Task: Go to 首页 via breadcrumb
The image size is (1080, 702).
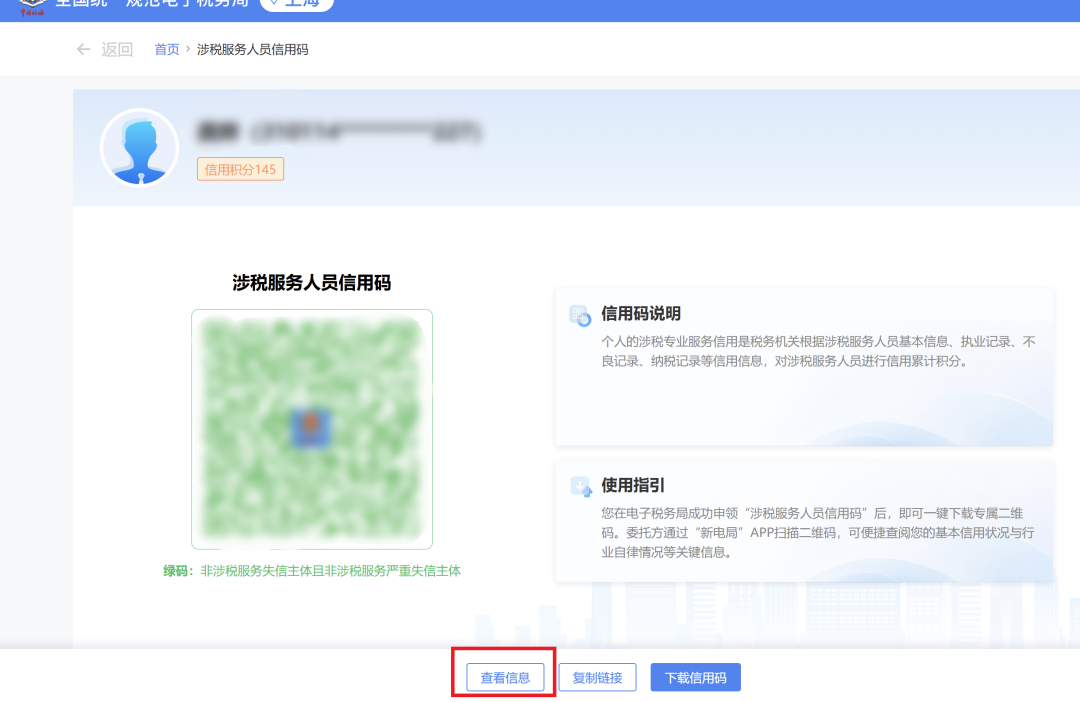Action: [x=167, y=49]
